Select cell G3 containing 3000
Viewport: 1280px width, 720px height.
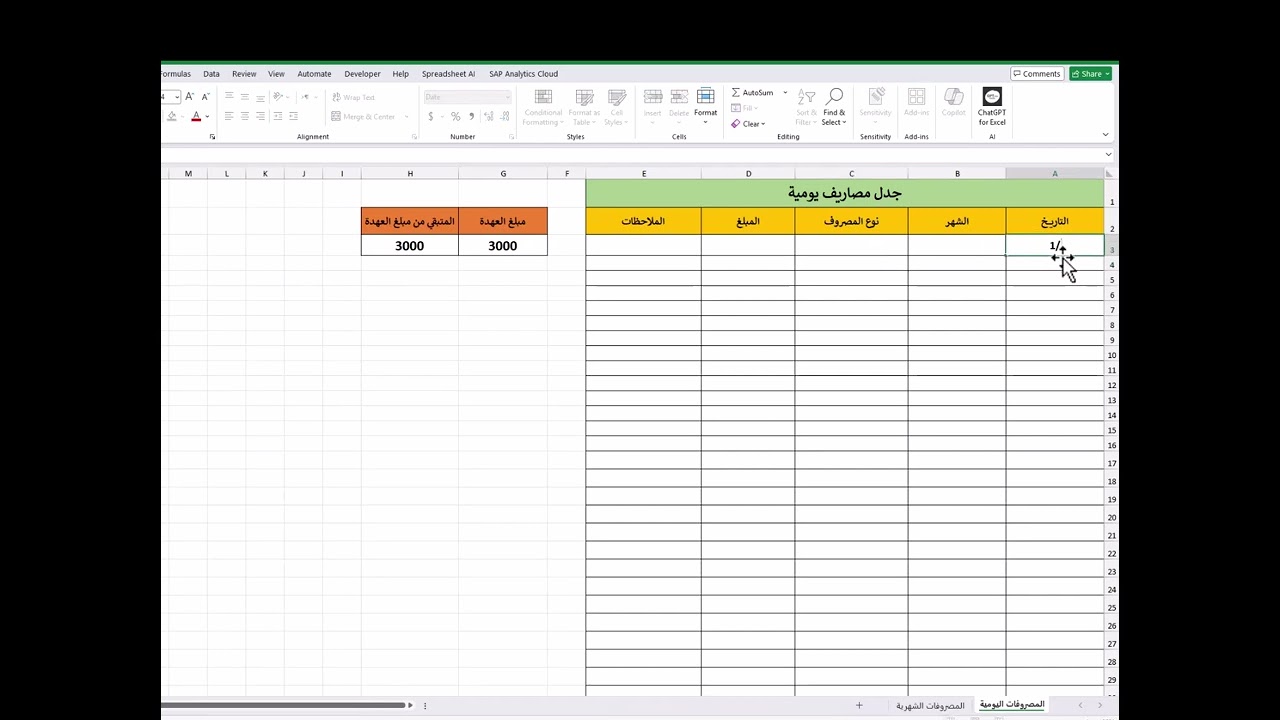pos(503,245)
